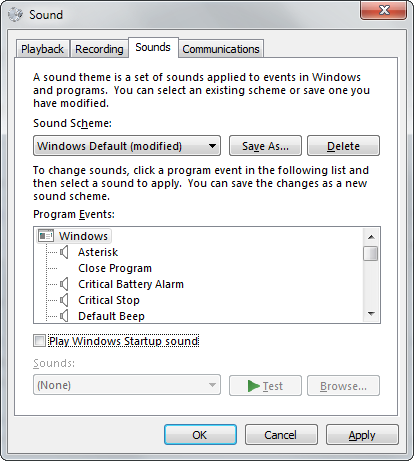Click the speaker icon beside Critical Stop
This screenshot has height=461, width=414.
tap(64, 300)
